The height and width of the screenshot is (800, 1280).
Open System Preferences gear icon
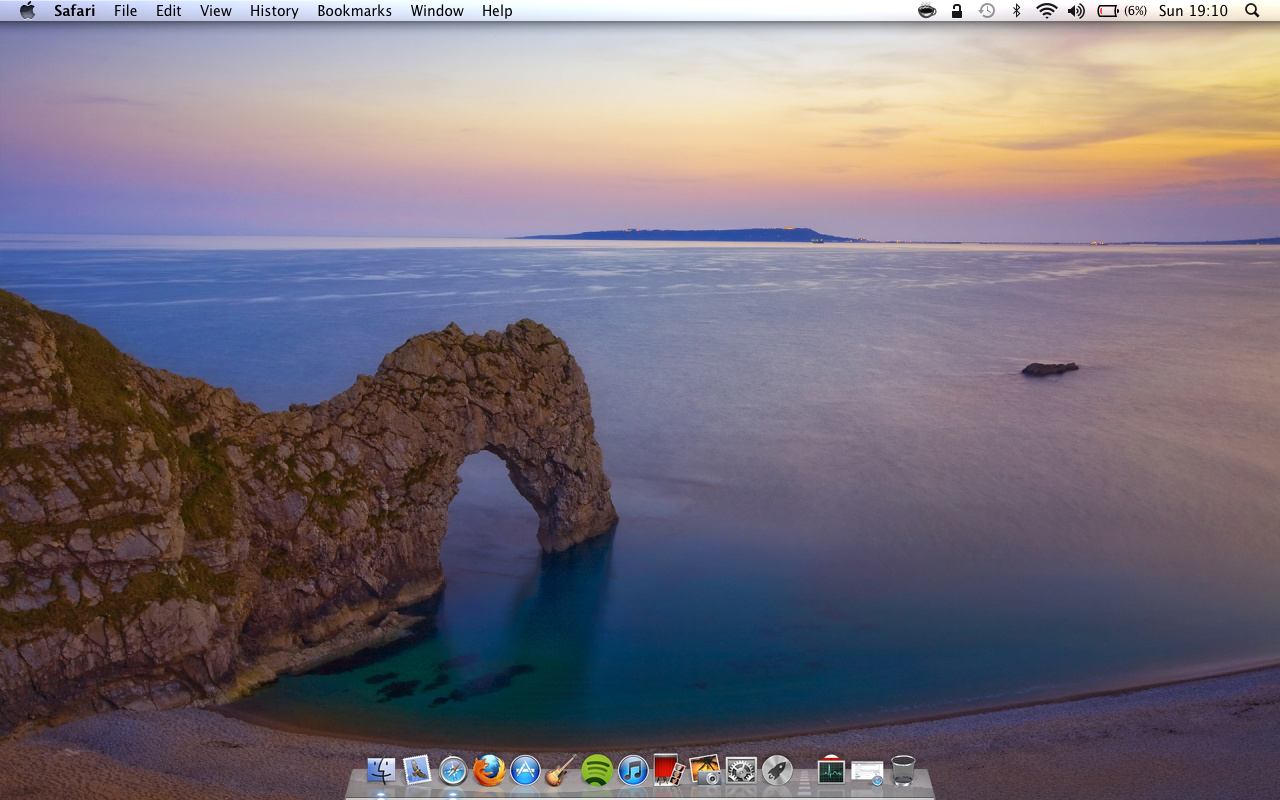coord(741,770)
